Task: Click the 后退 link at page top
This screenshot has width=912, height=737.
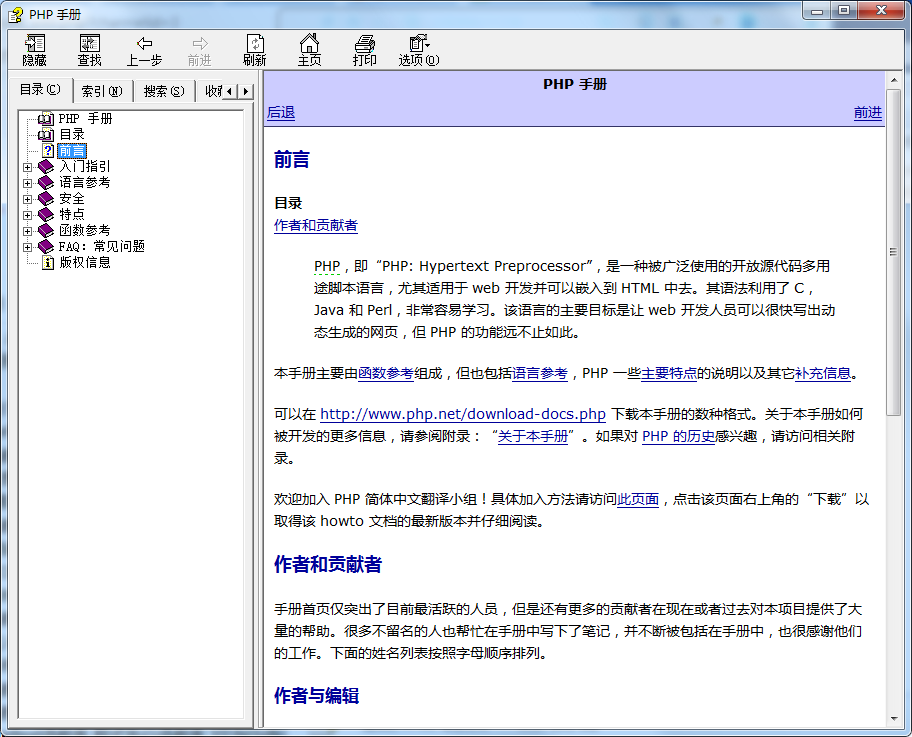Action: (x=281, y=113)
